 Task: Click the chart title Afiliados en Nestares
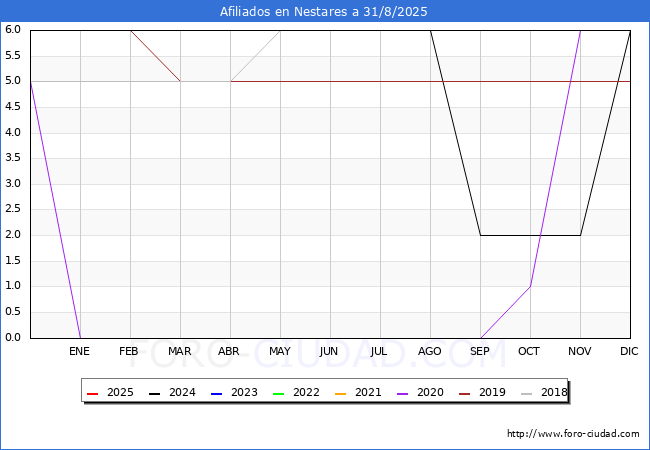point(325,12)
